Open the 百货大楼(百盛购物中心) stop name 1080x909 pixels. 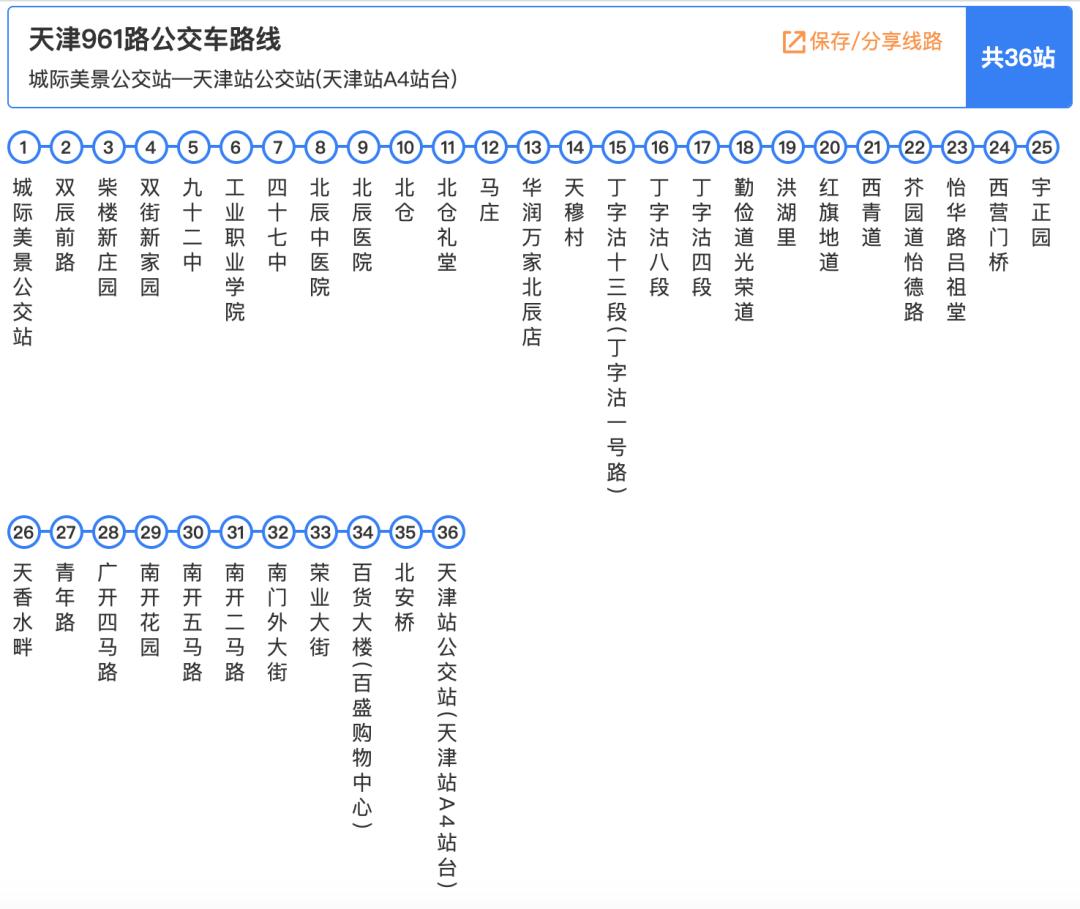pos(362,696)
